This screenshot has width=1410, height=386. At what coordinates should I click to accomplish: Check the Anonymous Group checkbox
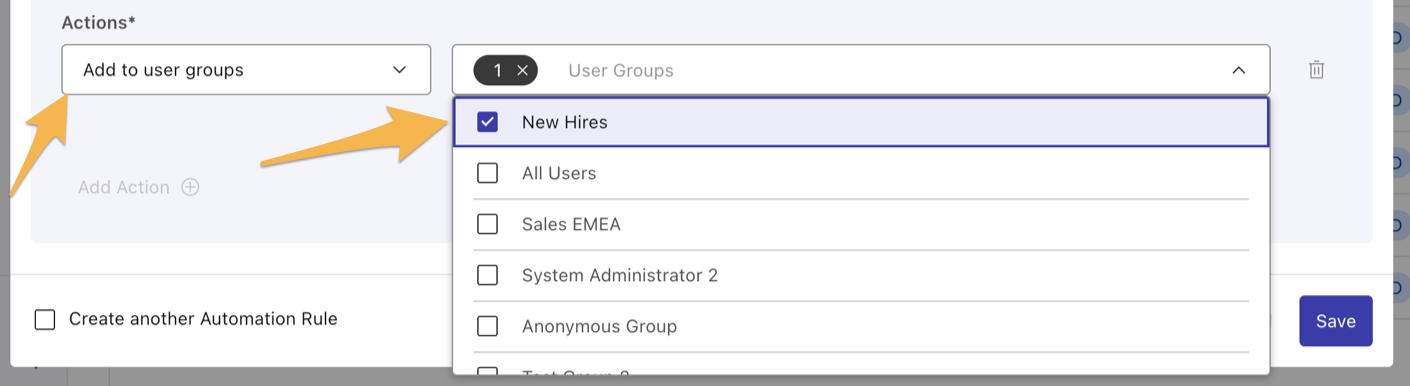pyautogui.click(x=487, y=326)
